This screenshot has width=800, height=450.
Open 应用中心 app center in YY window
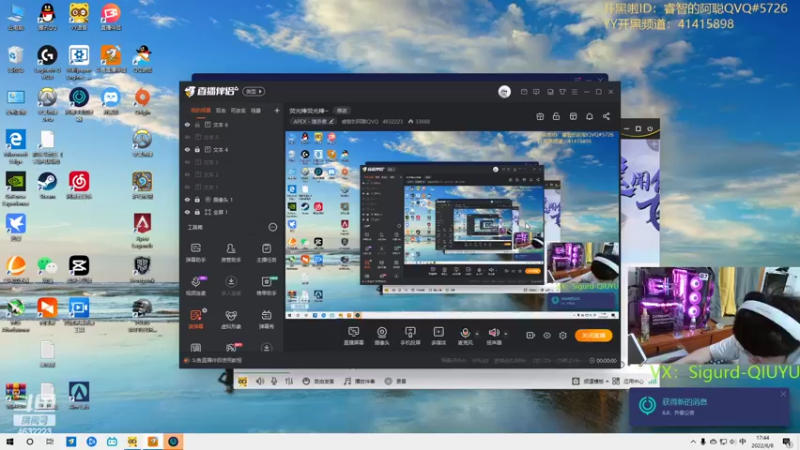(x=628, y=381)
